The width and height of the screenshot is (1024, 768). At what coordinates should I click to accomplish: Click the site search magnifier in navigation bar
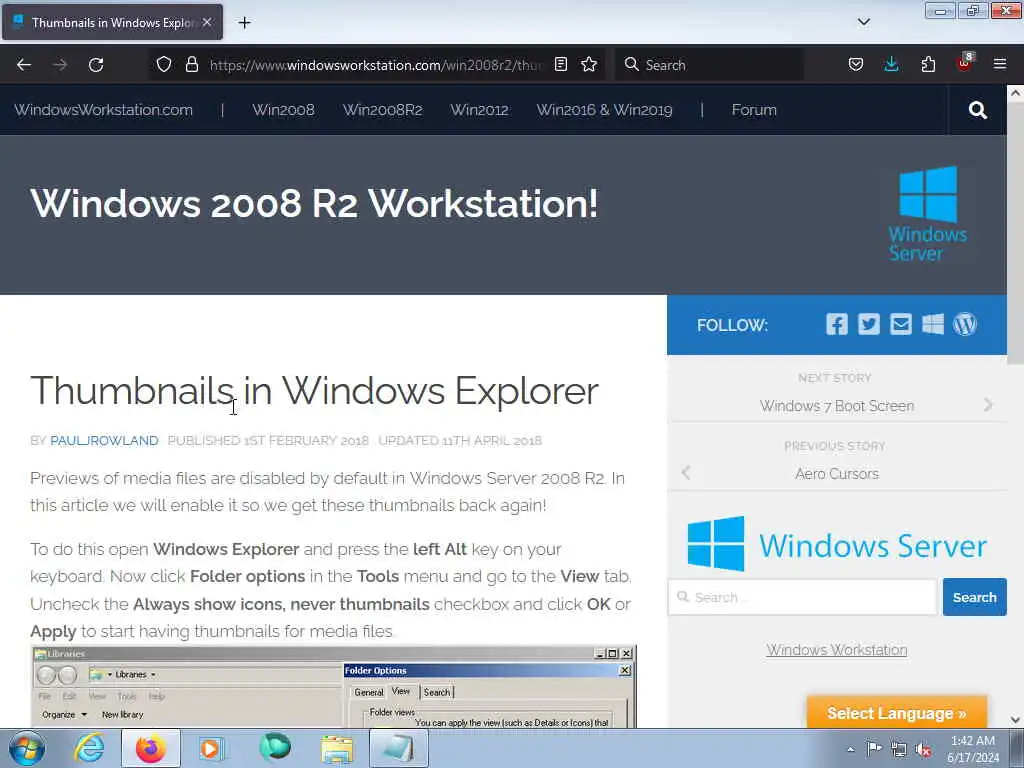tap(978, 110)
